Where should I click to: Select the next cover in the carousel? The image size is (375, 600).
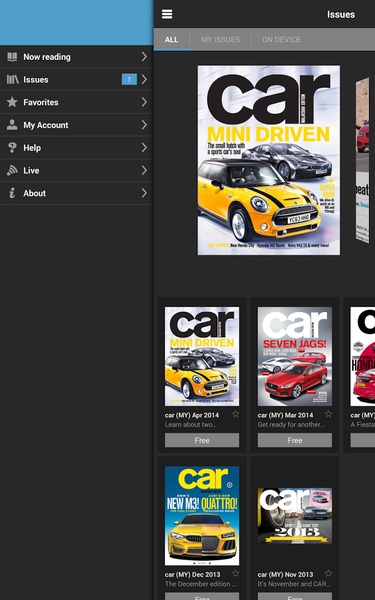(x=362, y=160)
